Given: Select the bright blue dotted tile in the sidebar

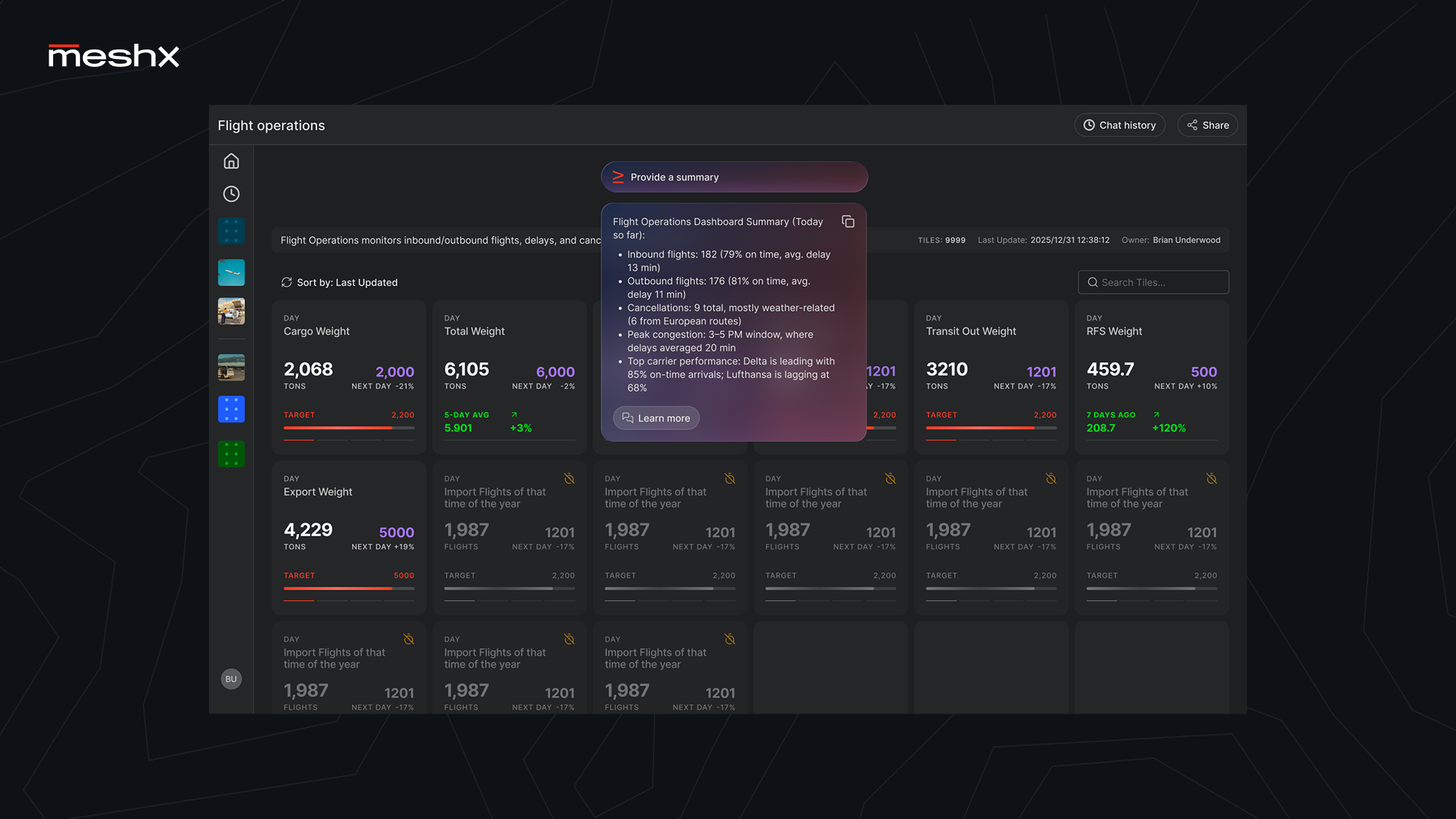Looking at the screenshot, I should [231, 409].
